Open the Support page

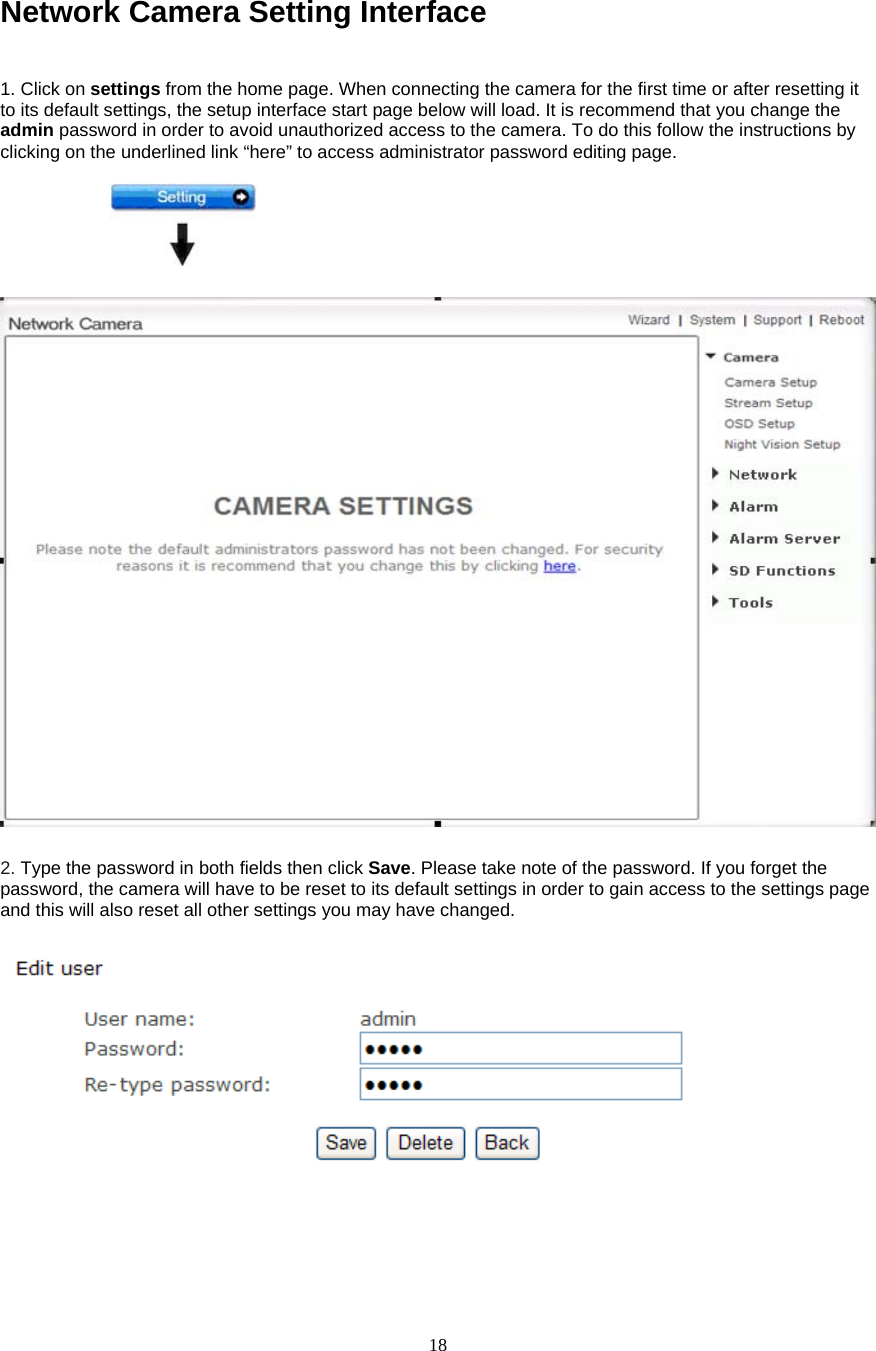pyautogui.click(x=778, y=320)
